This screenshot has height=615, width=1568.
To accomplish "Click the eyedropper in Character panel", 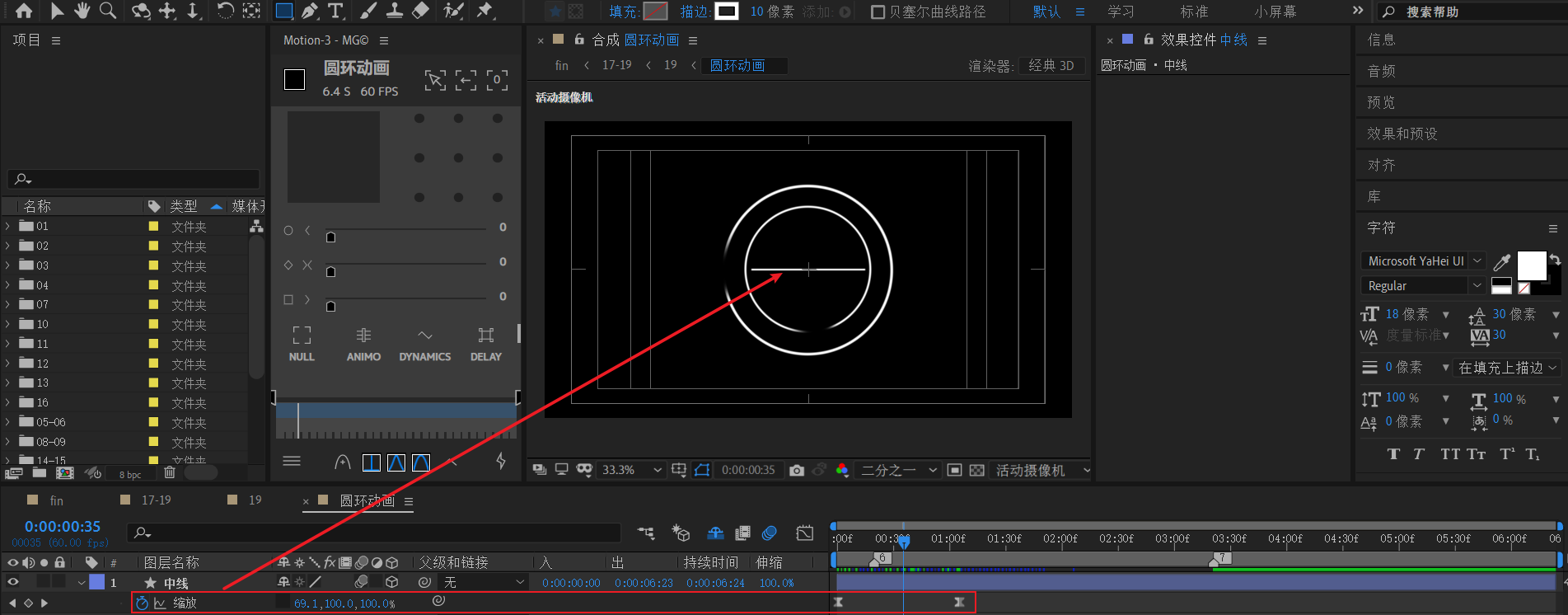I will point(1502,262).
